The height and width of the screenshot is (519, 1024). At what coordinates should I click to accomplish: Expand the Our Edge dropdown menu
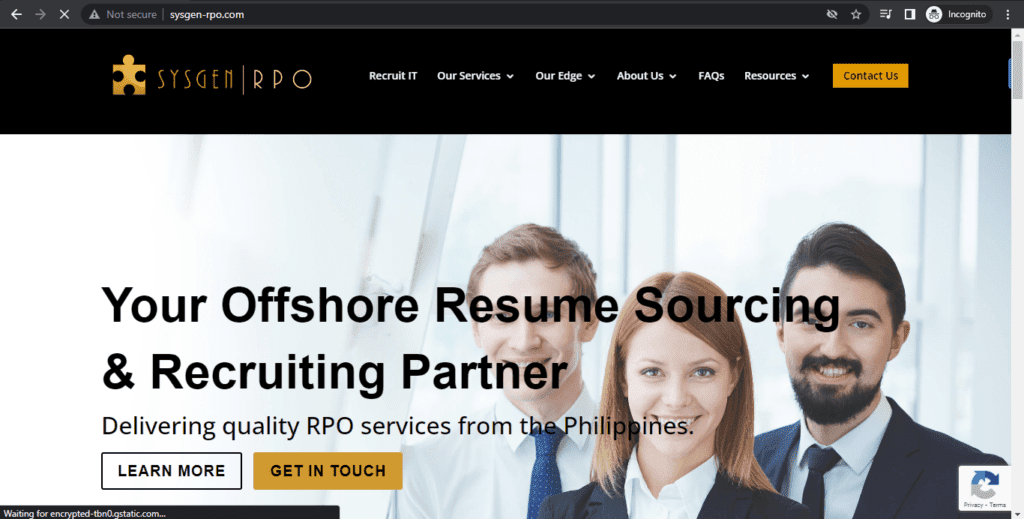[566, 76]
